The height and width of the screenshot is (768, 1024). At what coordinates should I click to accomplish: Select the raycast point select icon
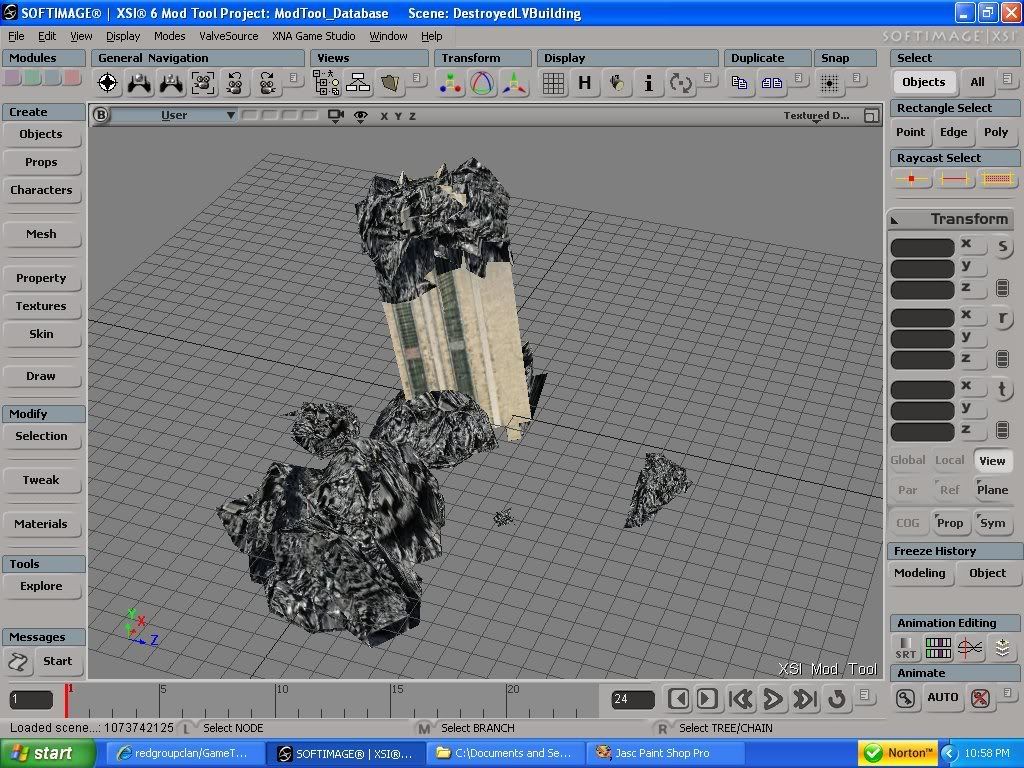(x=912, y=178)
